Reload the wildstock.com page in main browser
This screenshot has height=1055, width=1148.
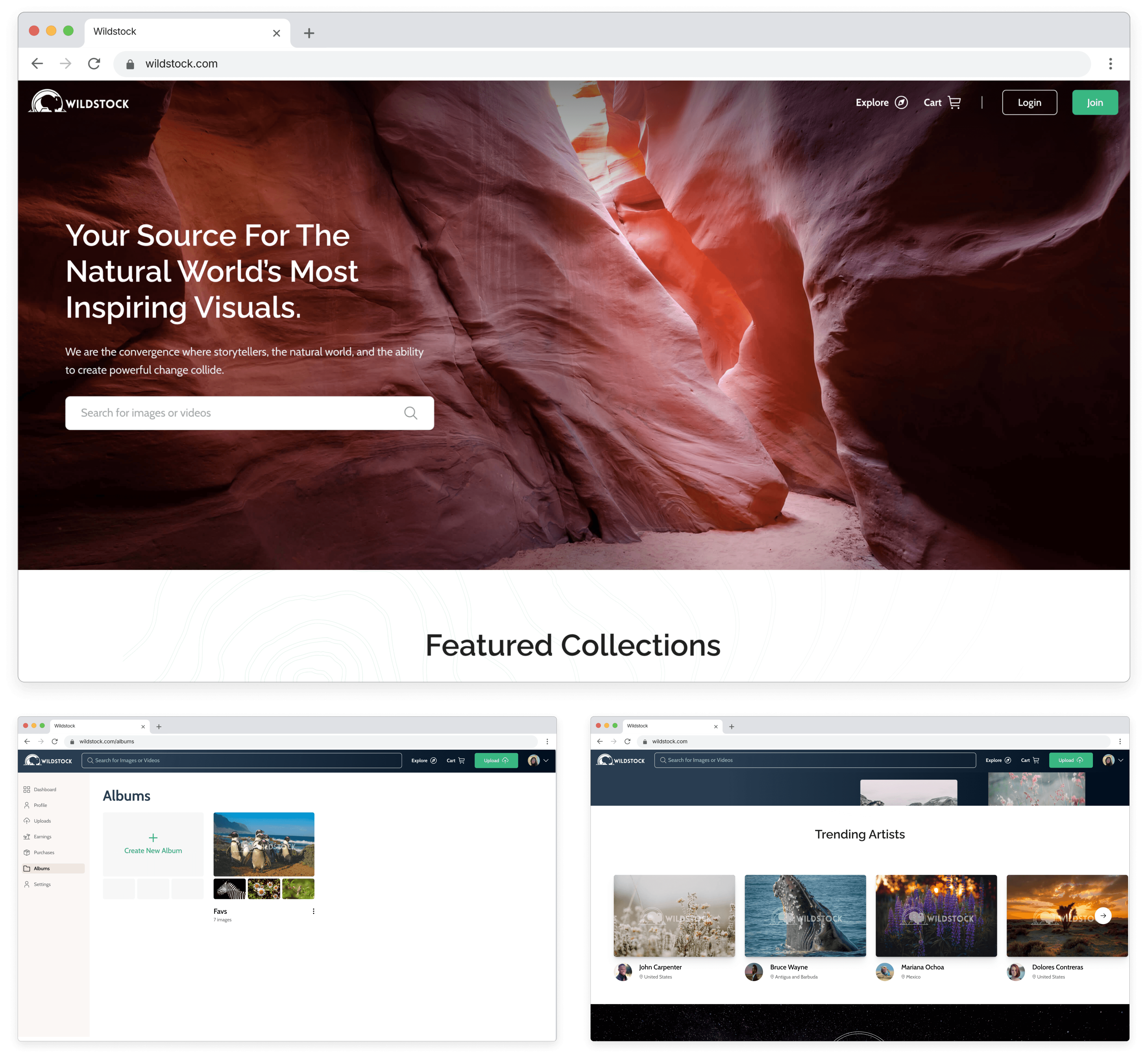[94, 63]
